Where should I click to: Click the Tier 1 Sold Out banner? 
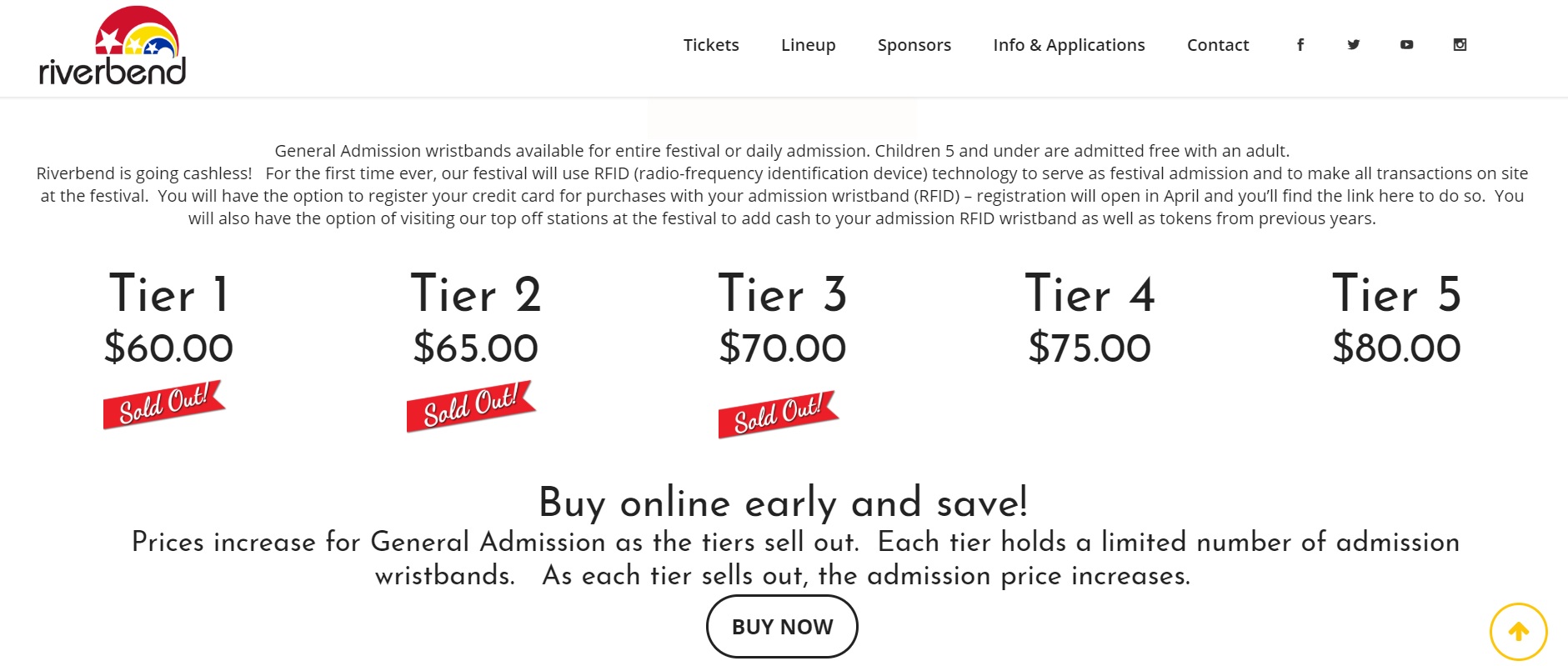(x=163, y=404)
